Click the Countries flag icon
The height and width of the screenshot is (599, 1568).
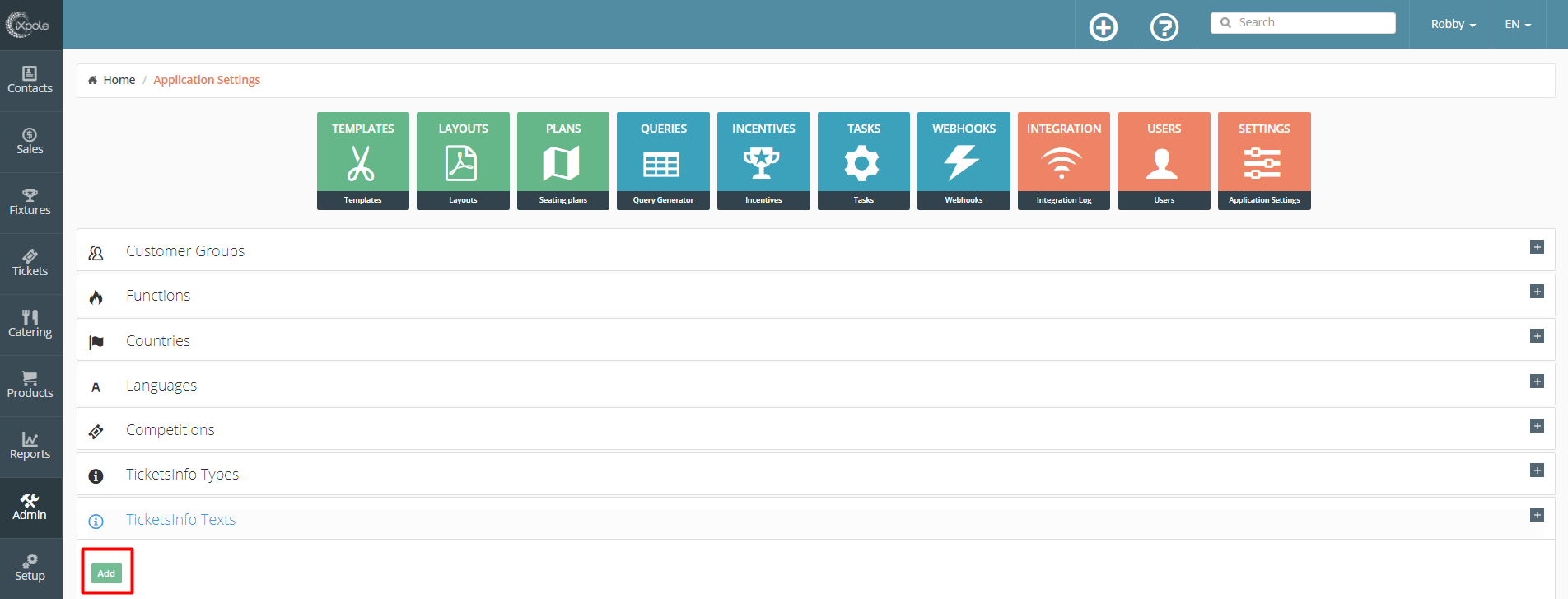(96, 342)
